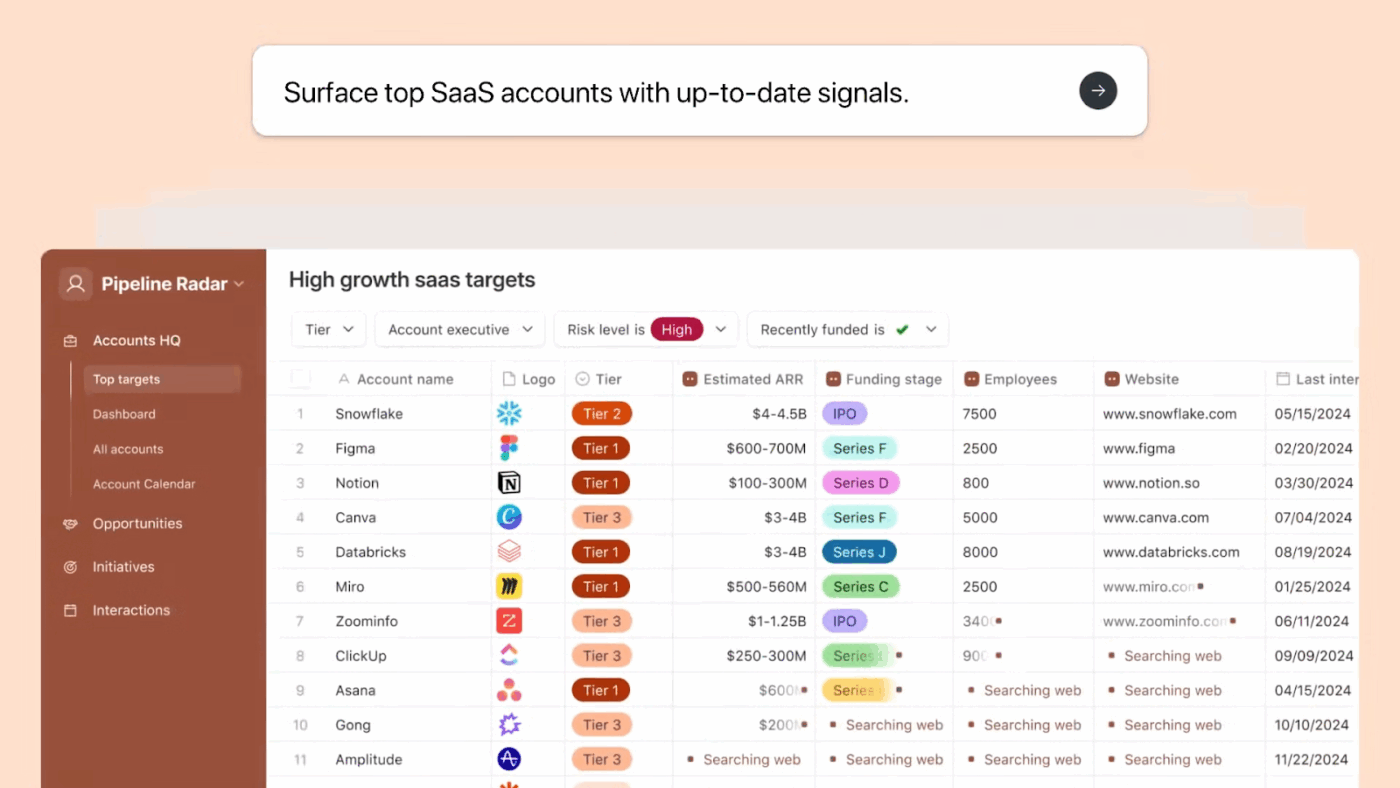Open the Account Calendar
Screen dimensions: 1400x788
pos(145,483)
